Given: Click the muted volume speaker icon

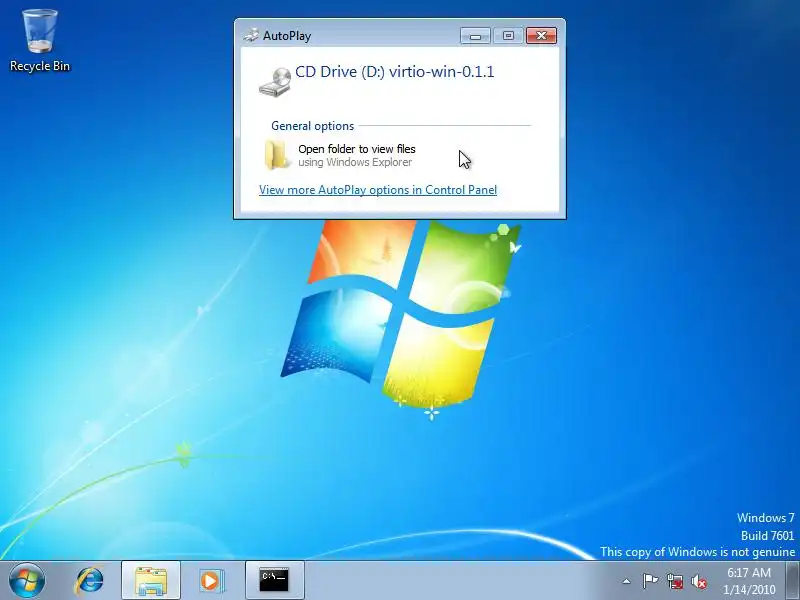Looking at the screenshot, I should [698, 581].
